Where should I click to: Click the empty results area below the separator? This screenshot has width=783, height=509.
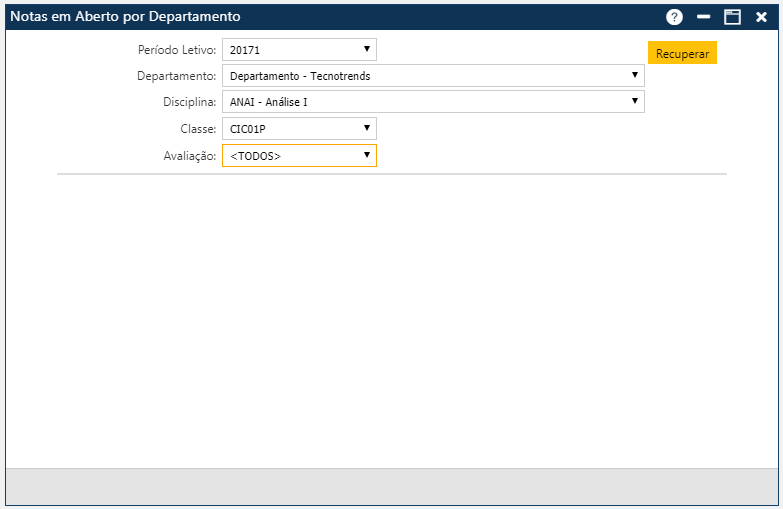point(391,320)
